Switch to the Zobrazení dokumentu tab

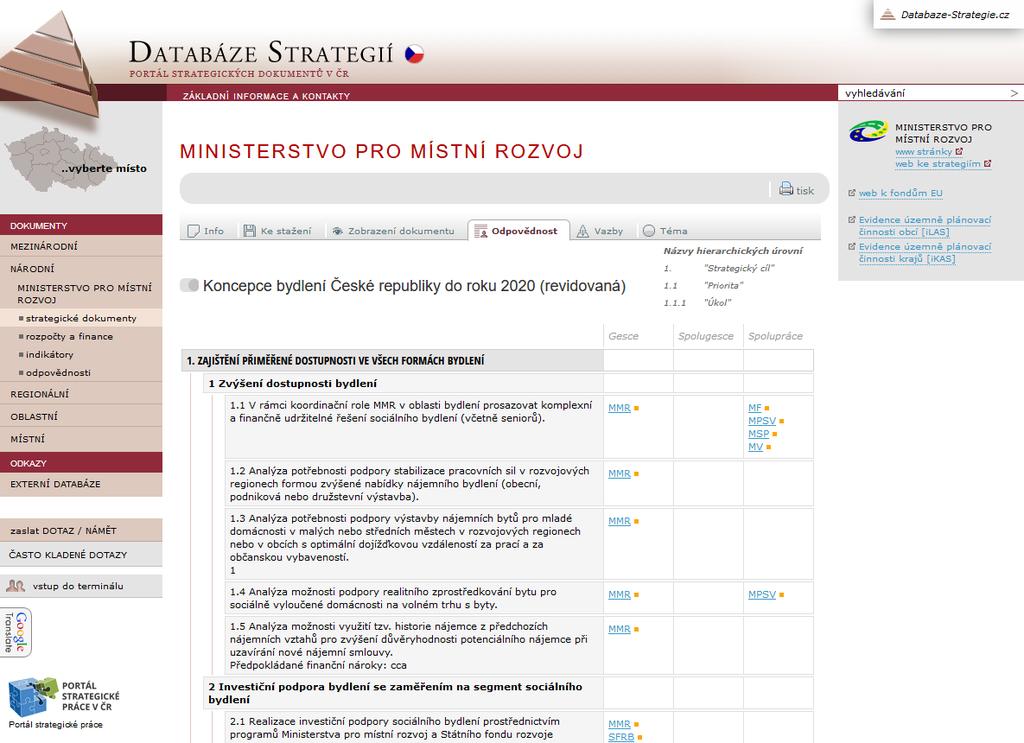393,231
